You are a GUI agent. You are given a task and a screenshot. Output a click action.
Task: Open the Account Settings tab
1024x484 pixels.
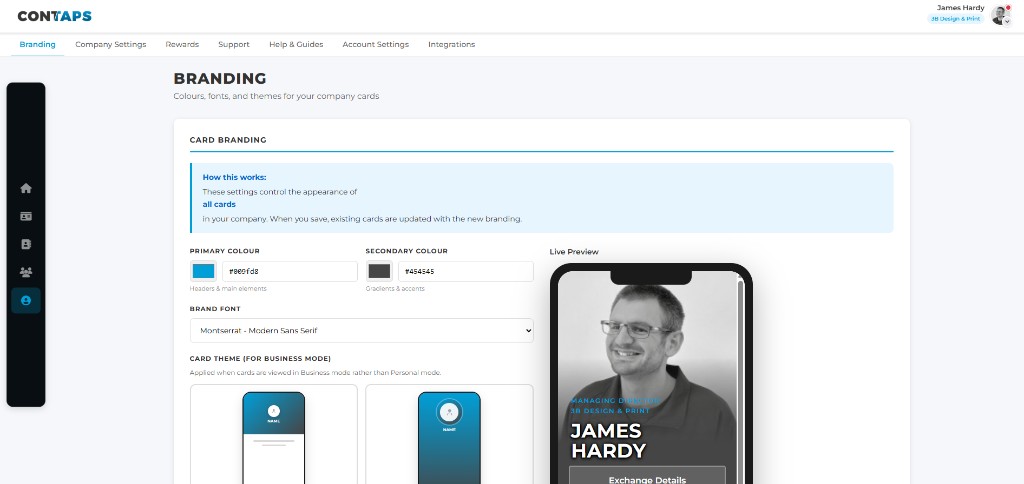point(376,44)
